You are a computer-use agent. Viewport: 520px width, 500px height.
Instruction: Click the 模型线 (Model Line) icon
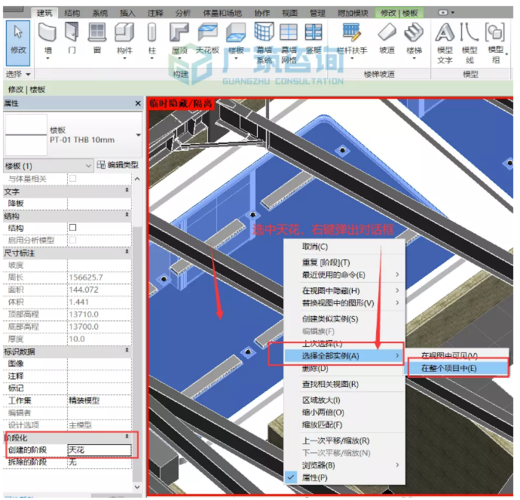(469, 32)
